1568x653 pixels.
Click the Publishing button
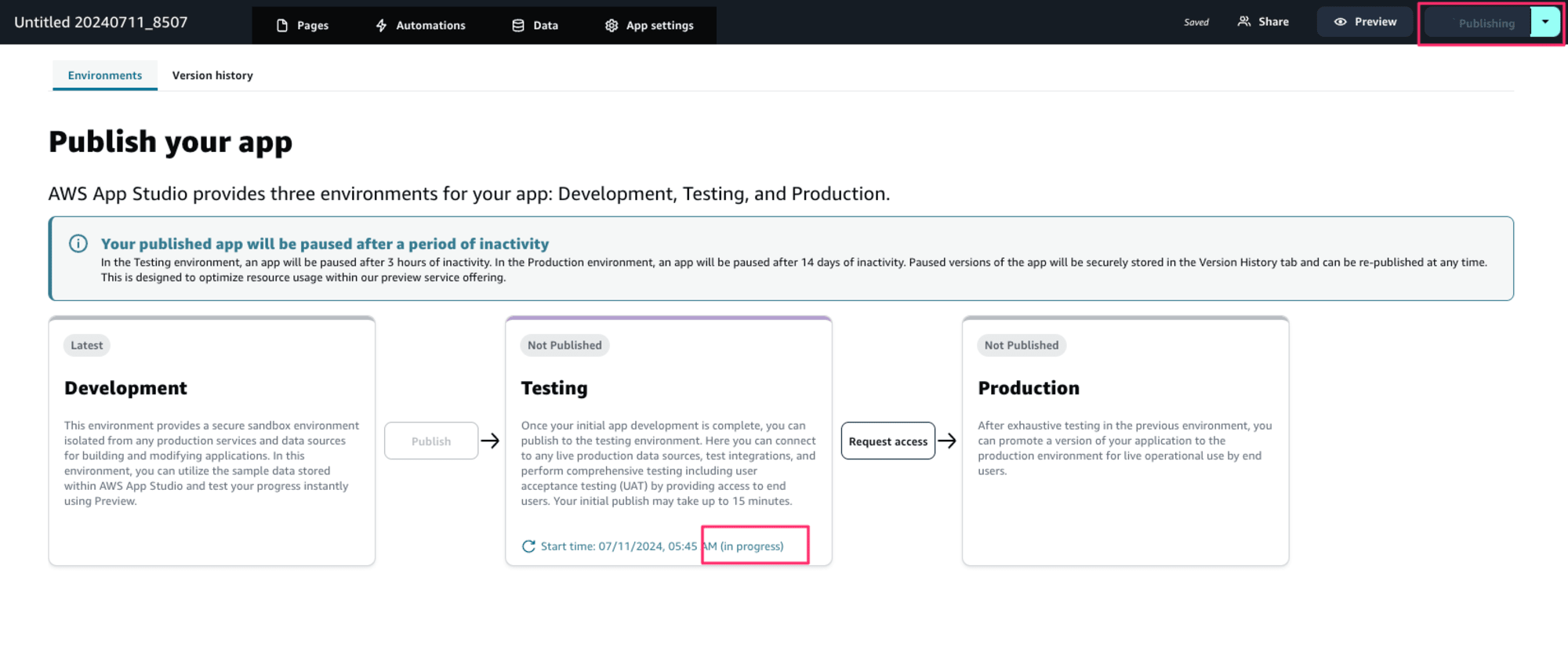pyautogui.click(x=1478, y=23)
